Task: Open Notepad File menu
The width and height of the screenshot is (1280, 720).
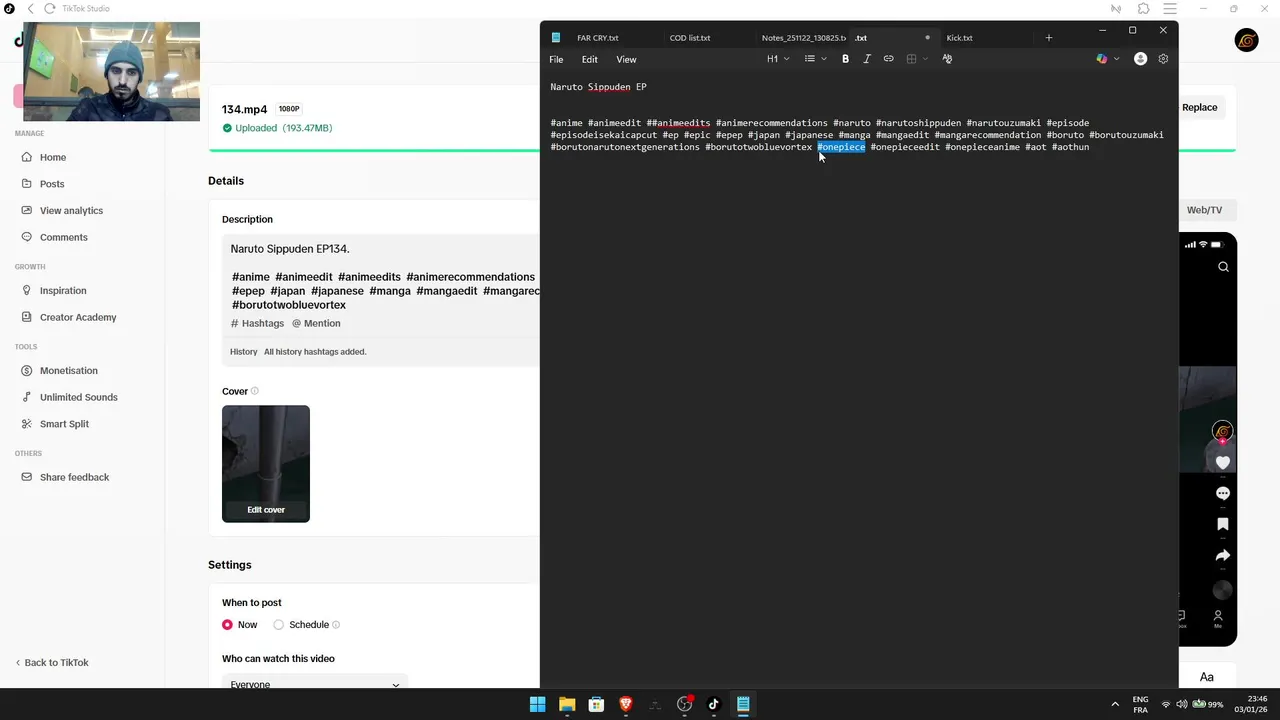Action: pyautogui.click(x=556, y=59)
